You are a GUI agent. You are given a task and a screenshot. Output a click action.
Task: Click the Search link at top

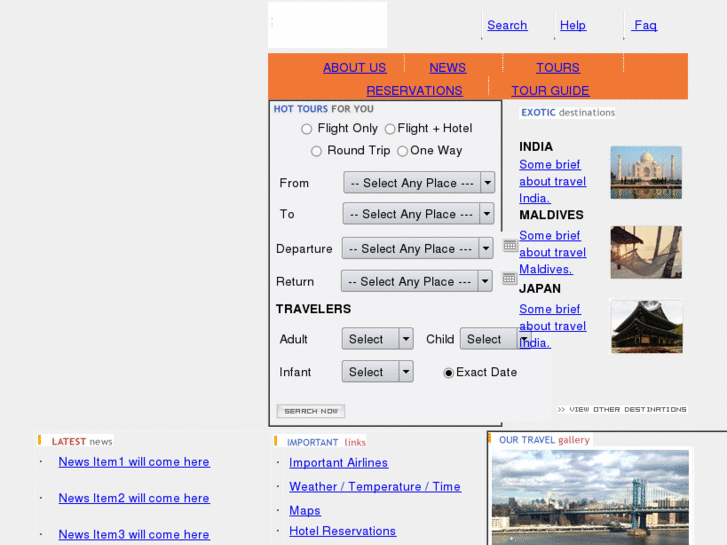pos(507,25)
